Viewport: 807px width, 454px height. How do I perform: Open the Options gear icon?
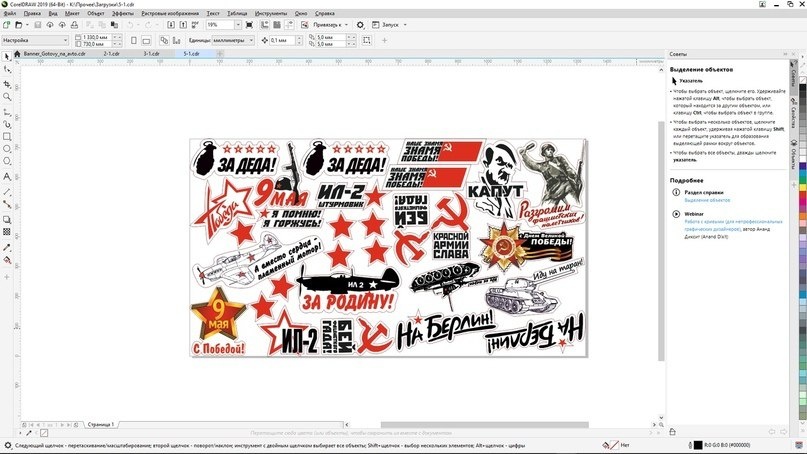point(360,25)
